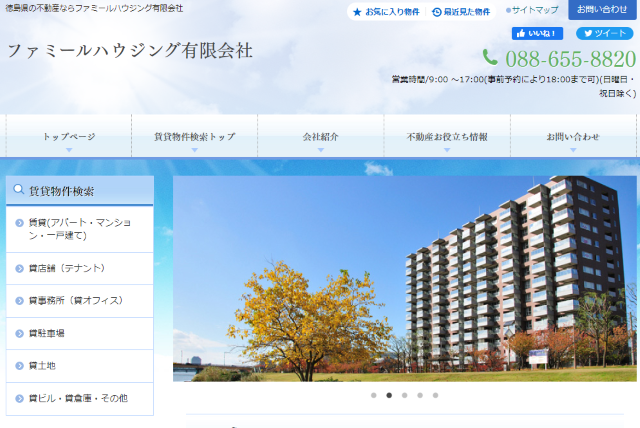
Task: Click the blue お問い合わせ header button
Action: tap(602, 10)
